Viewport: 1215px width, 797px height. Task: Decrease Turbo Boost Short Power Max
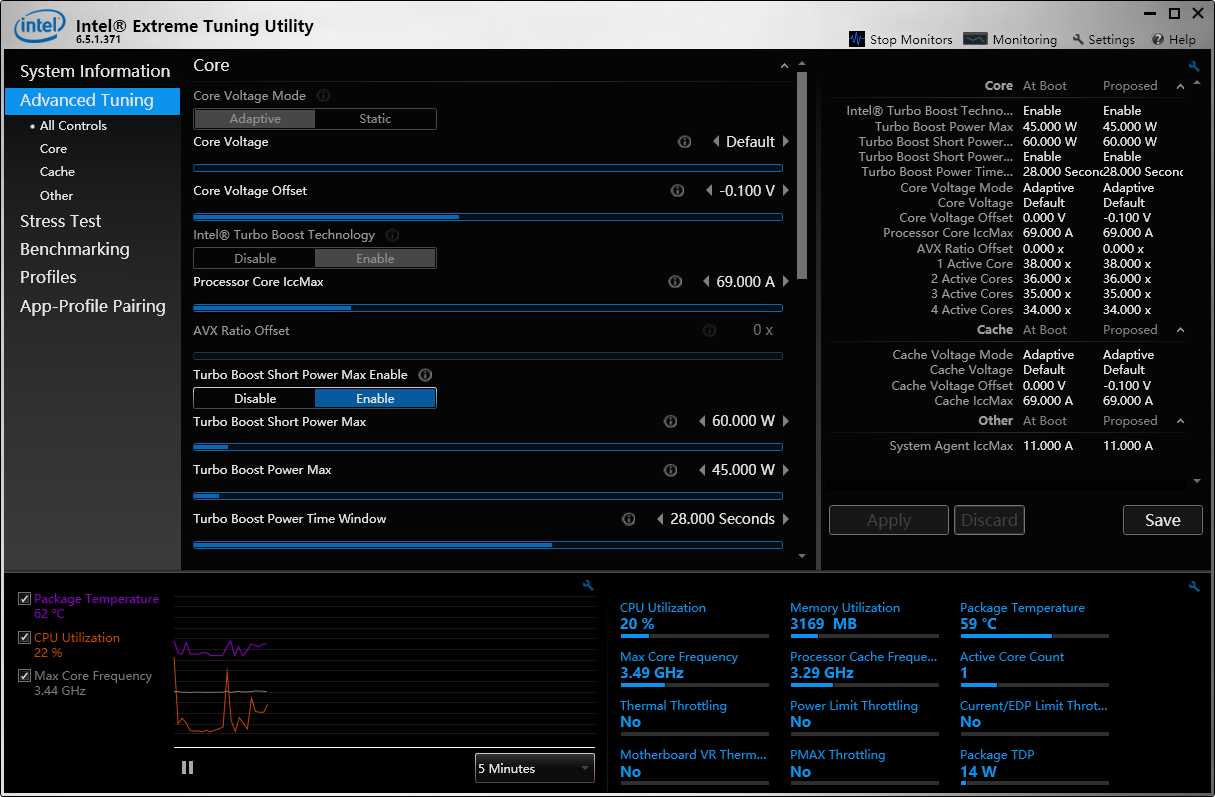coord(702,422)
